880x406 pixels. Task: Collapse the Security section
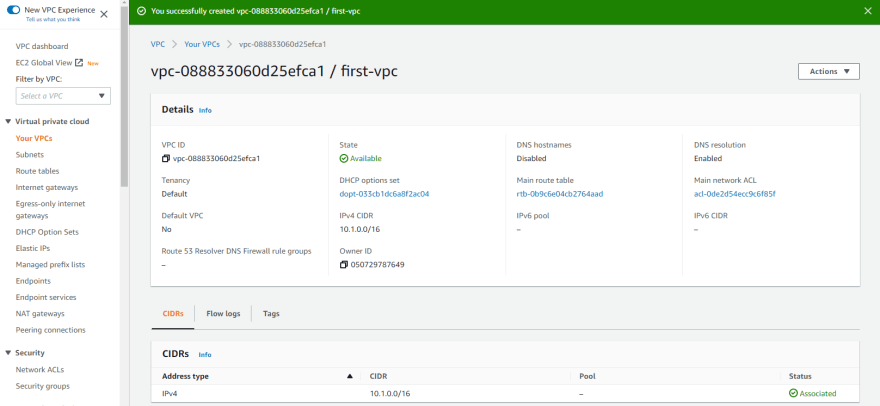pyautogui.click(x=8, y=353)
